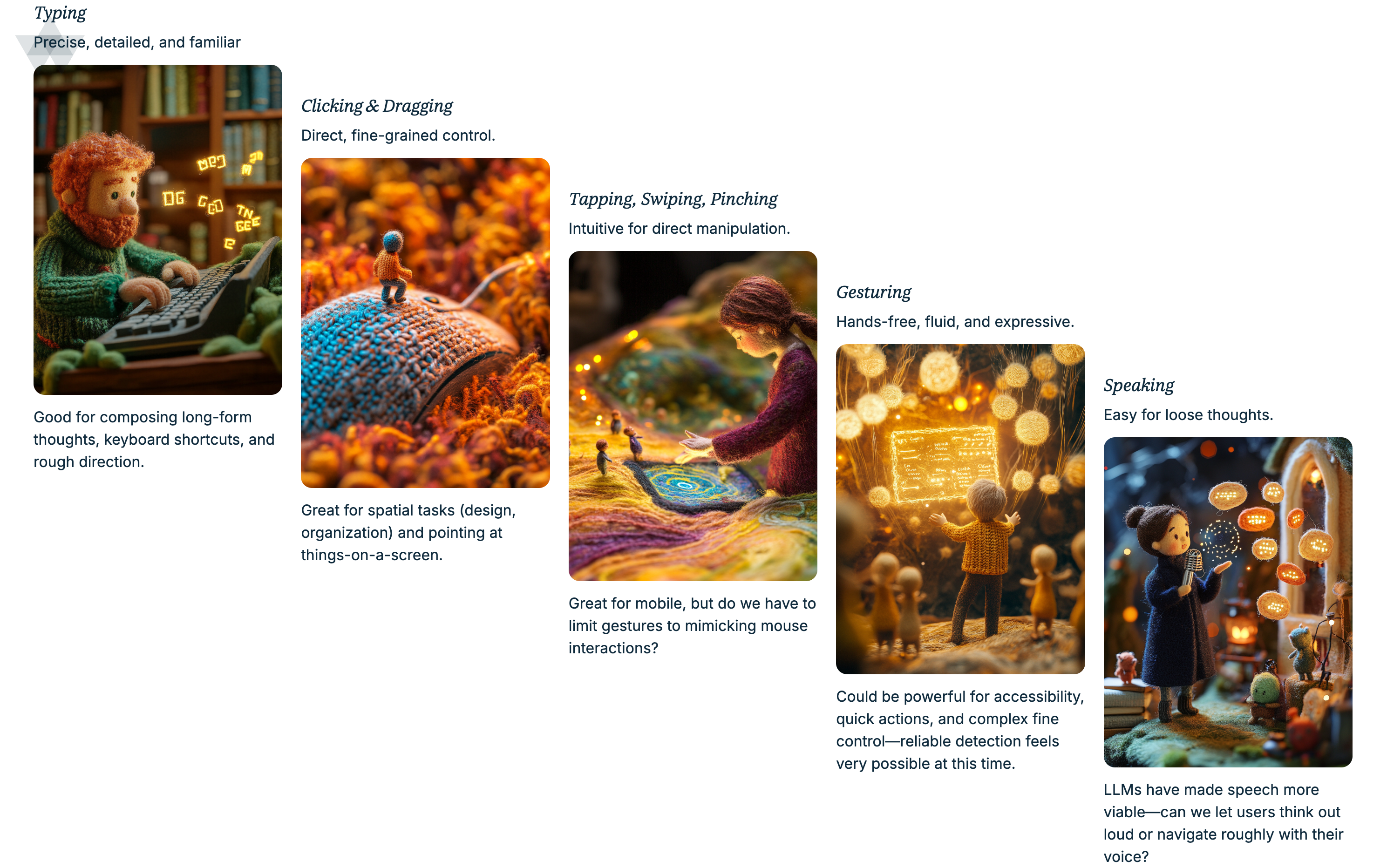
Task: Click 'Direct, fine-grained control.' subtitle
Action: 398,136
